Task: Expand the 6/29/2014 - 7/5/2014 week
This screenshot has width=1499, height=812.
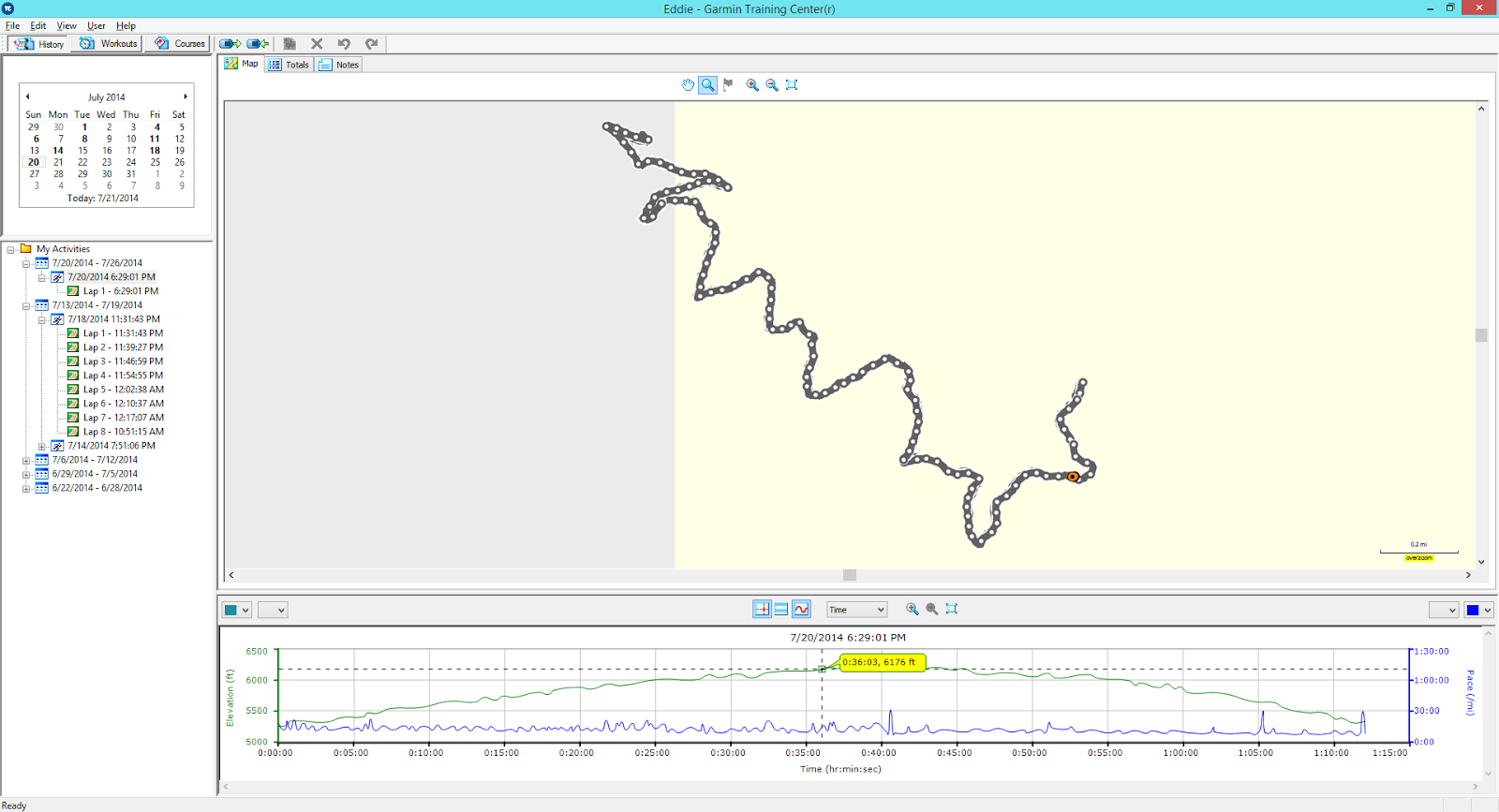Action: pos(26,475)
